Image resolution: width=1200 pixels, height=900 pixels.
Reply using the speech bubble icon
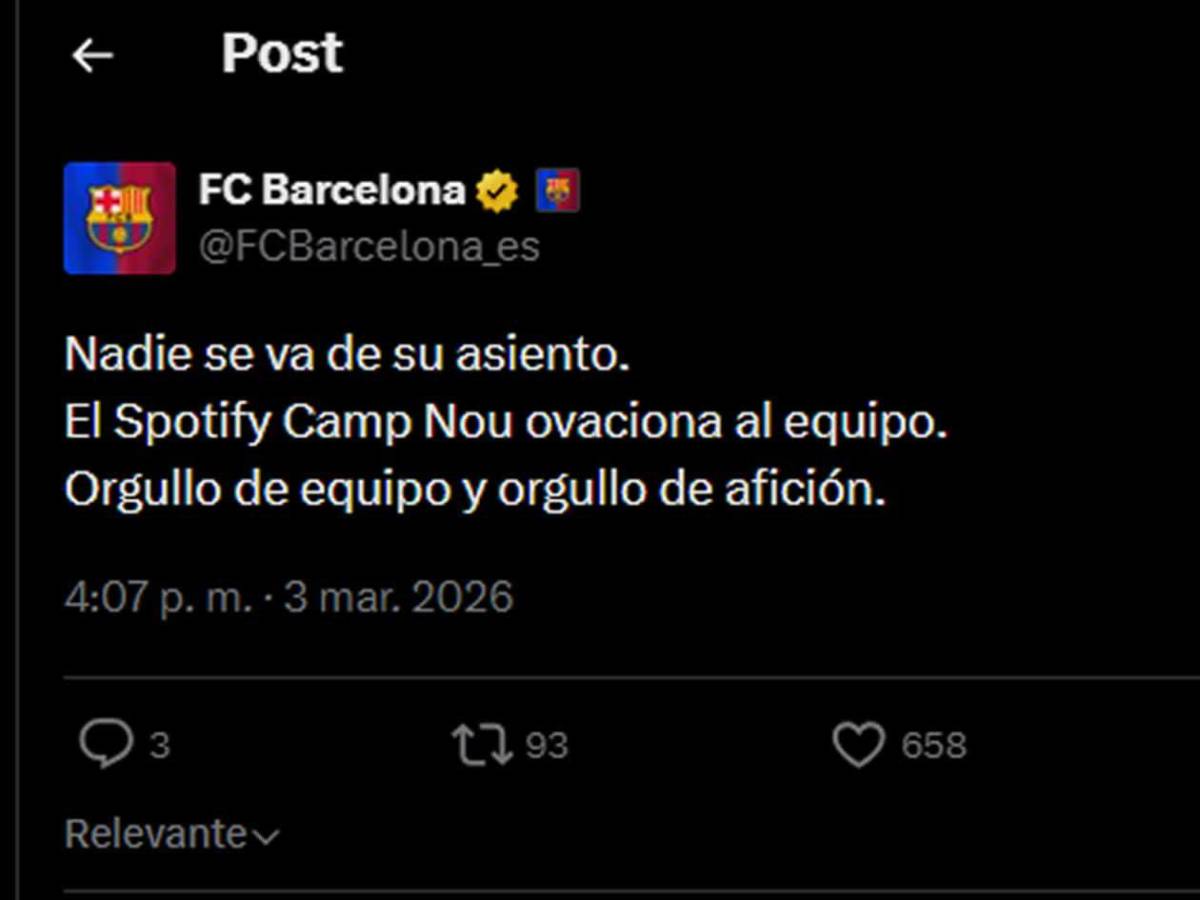pyautogui.click(x=105, y=745)
